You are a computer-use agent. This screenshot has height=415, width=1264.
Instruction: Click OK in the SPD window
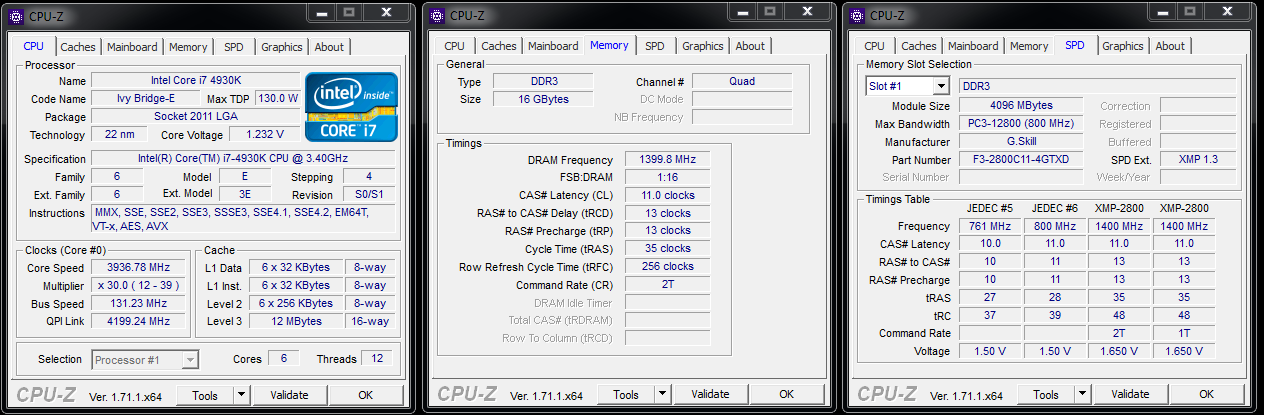click(x=1206, y=394)
